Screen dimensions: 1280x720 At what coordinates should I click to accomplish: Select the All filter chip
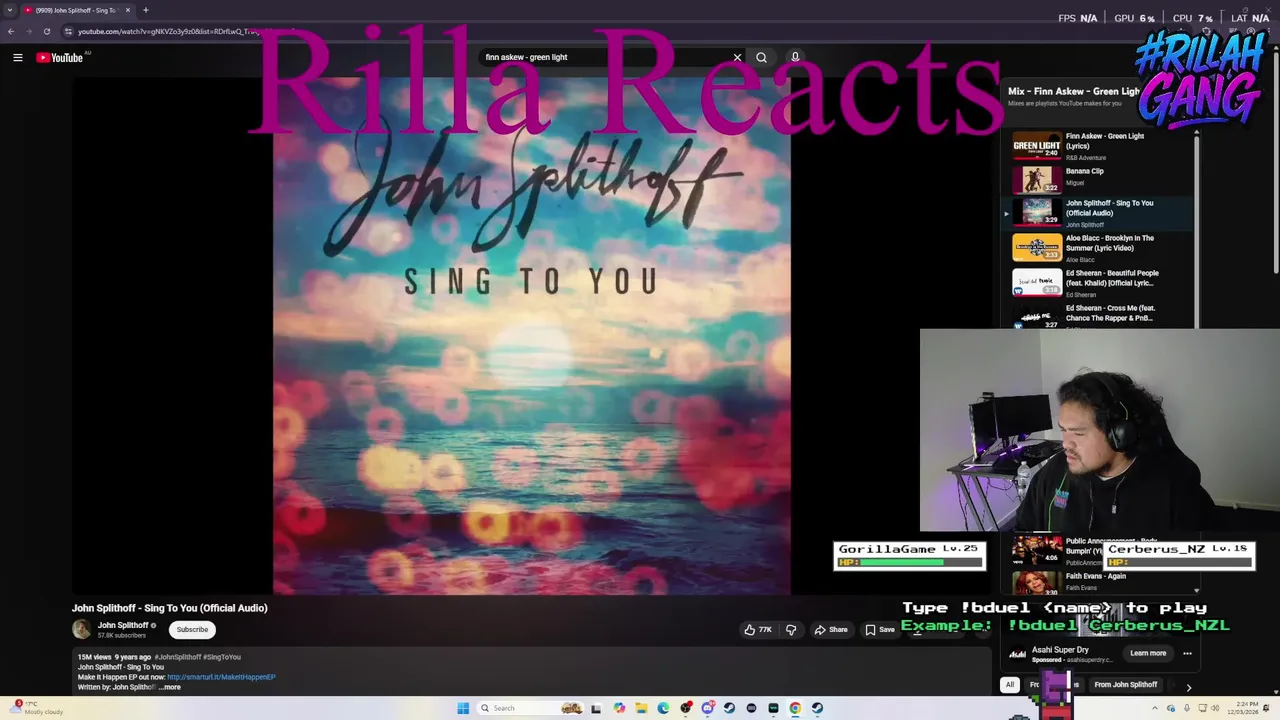pos(1010,685)
